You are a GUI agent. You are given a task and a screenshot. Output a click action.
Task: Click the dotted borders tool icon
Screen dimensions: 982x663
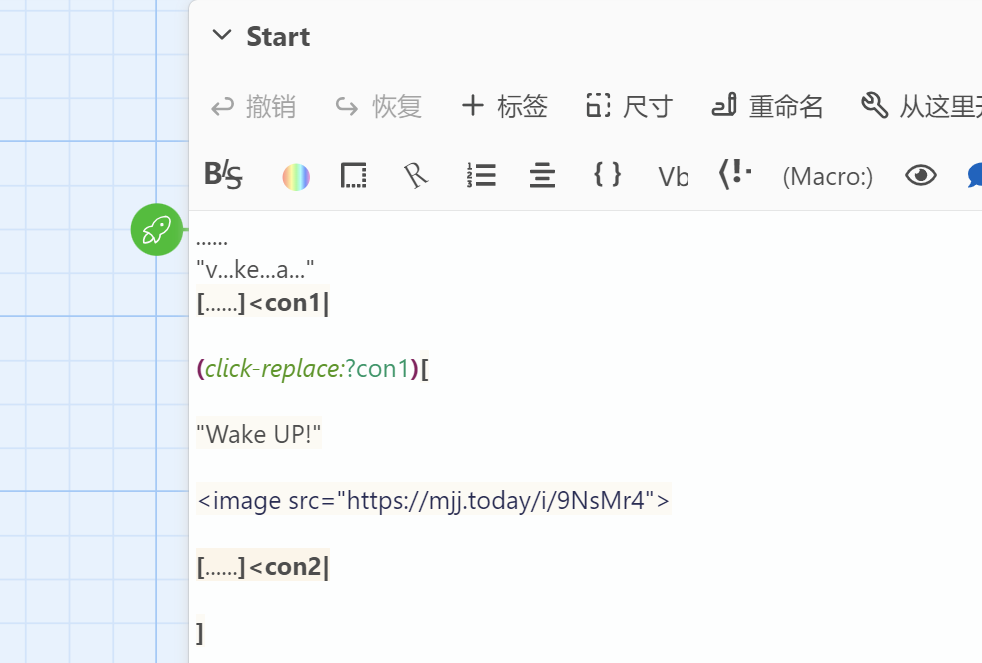coord(354,176)
